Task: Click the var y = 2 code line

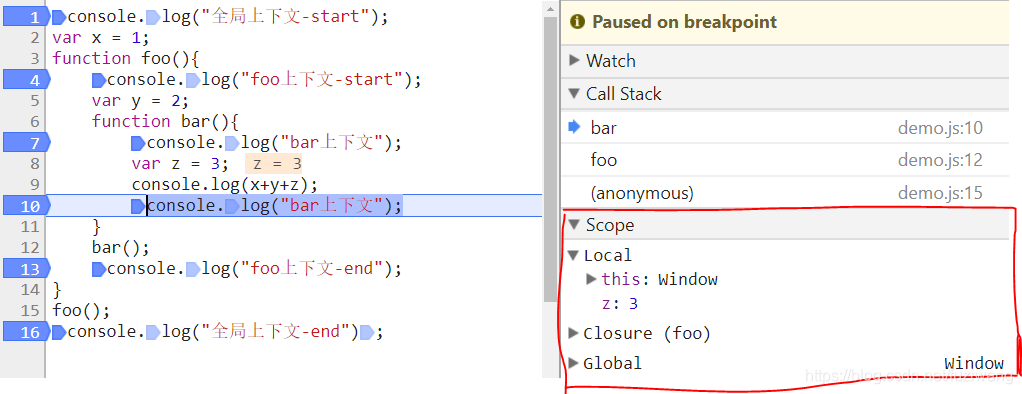Action: point(140,101)
